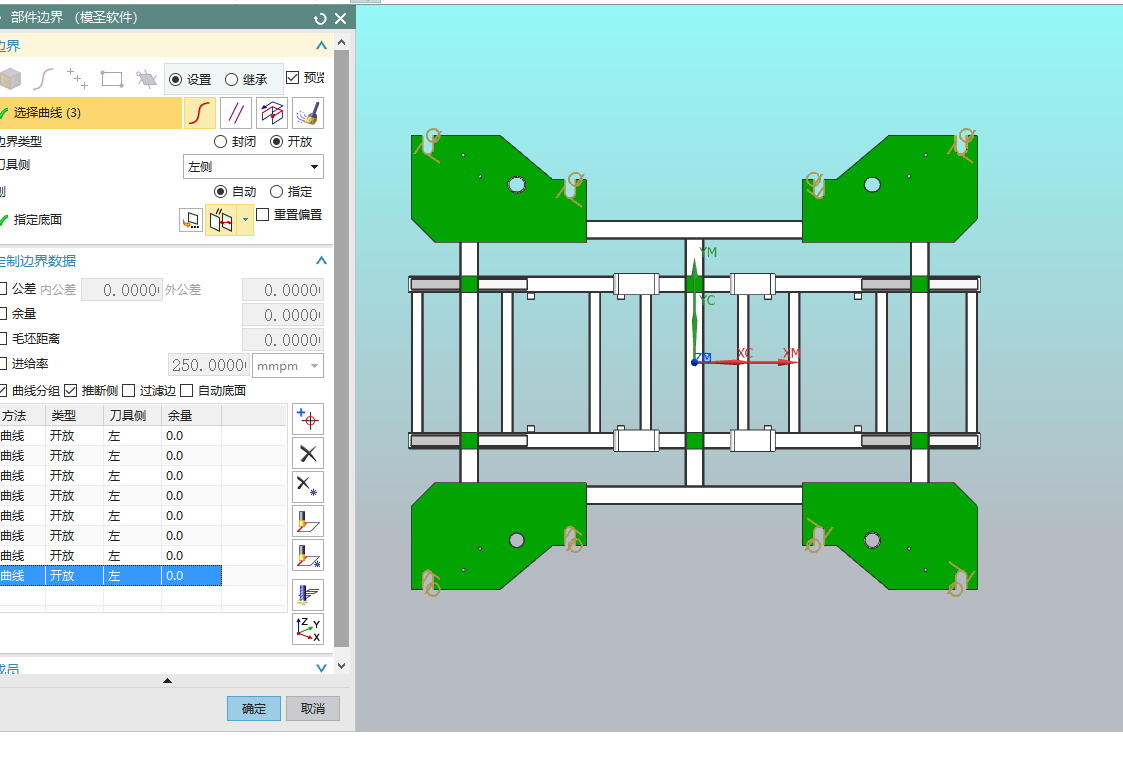Click the delete all X star icon
The height and width of the screenshot is (760, 1123).
pyautogui.click(x=308, y=487)
